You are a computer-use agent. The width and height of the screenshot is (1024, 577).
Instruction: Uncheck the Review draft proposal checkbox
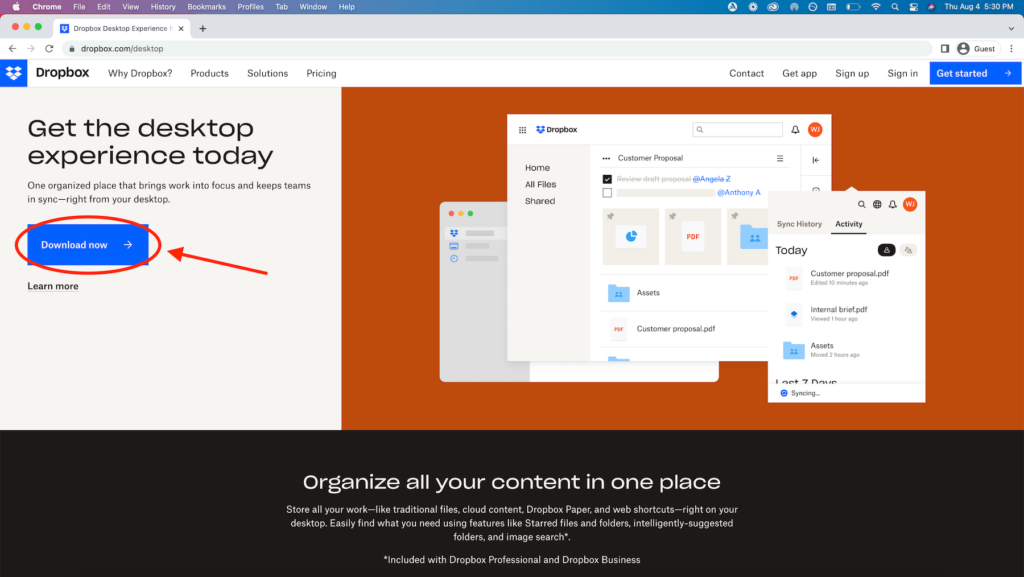click(607, 179)
